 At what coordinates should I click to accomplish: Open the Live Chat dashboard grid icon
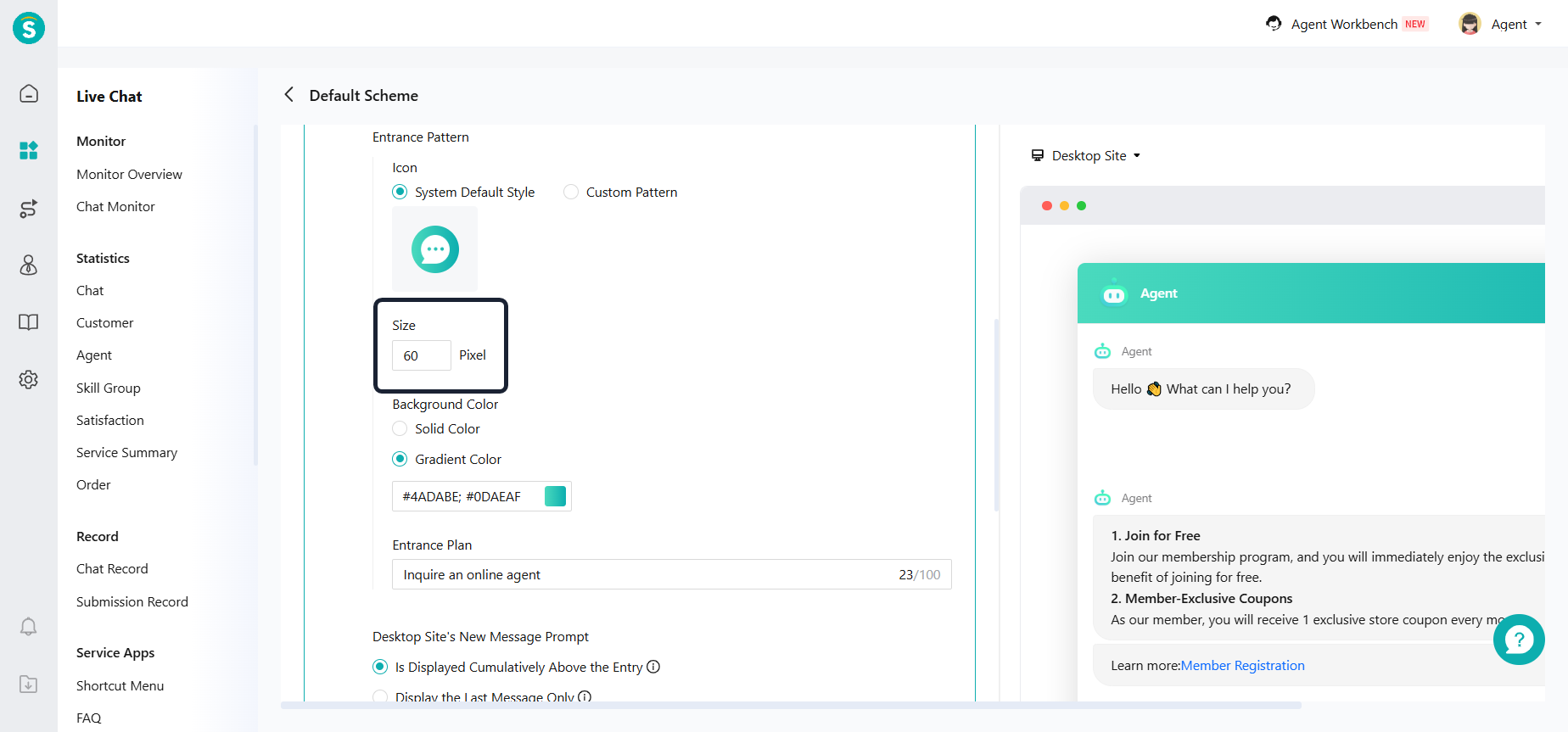29,151
